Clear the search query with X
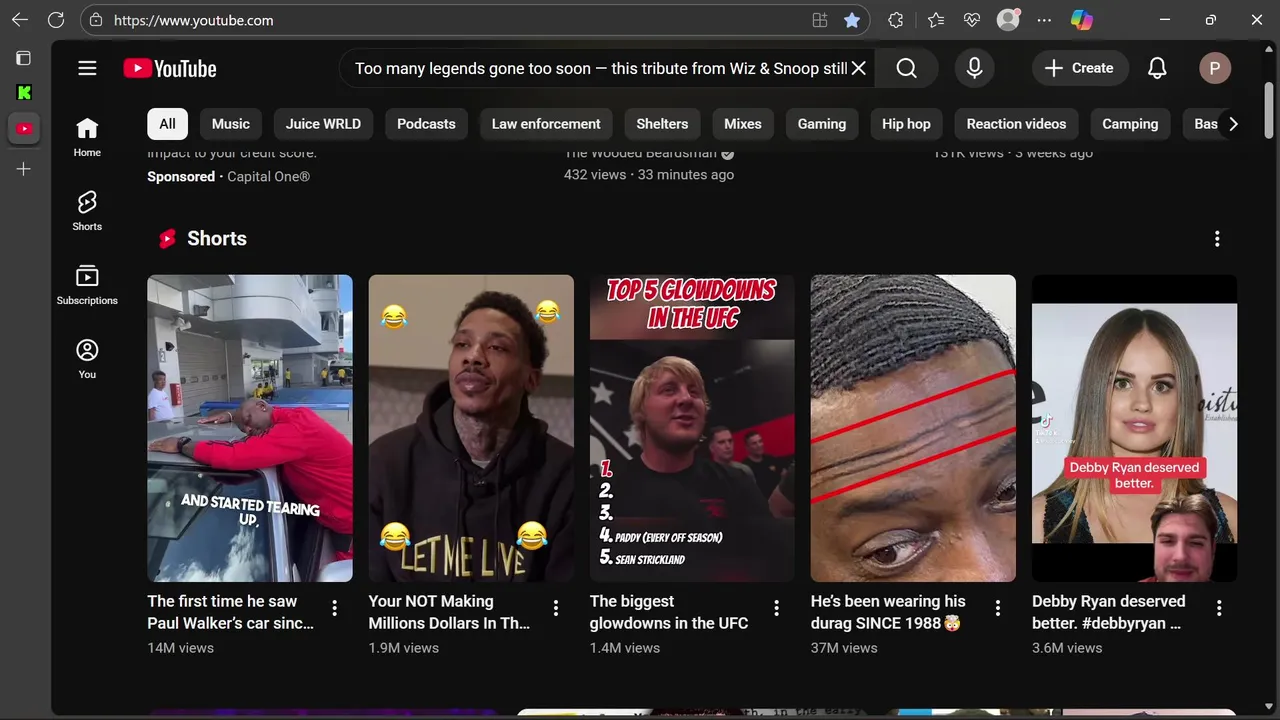Image resolution: width=1280 pixels, height=720 pixels. pos(858,68)
